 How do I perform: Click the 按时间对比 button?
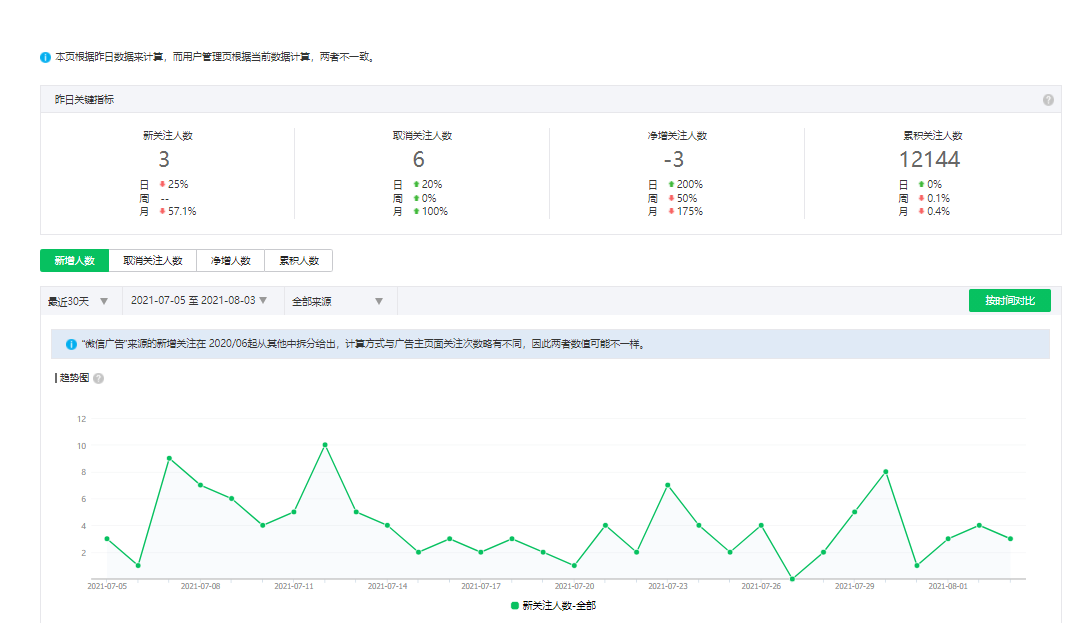[1009, 301]
